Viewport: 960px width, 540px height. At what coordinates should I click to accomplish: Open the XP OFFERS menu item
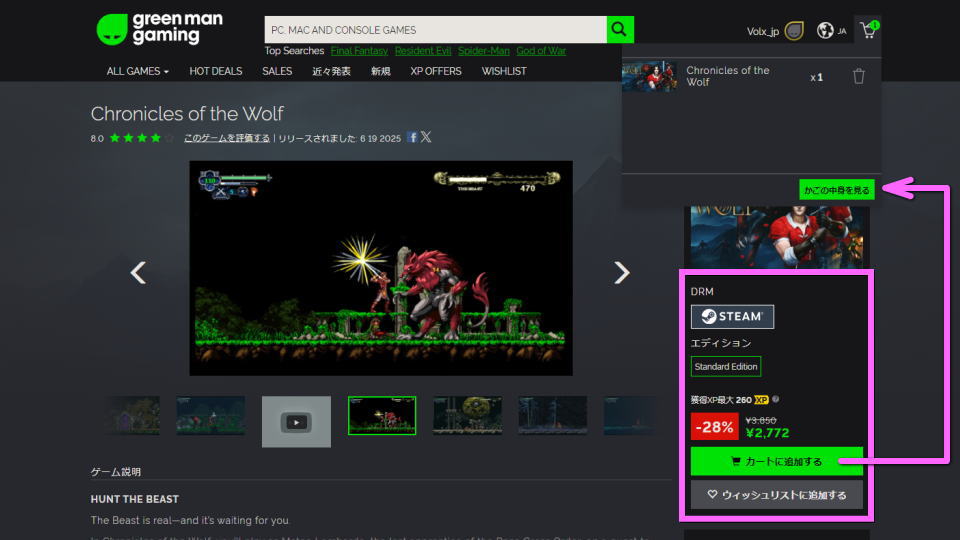pyautogui.click(x=436, y=71)
